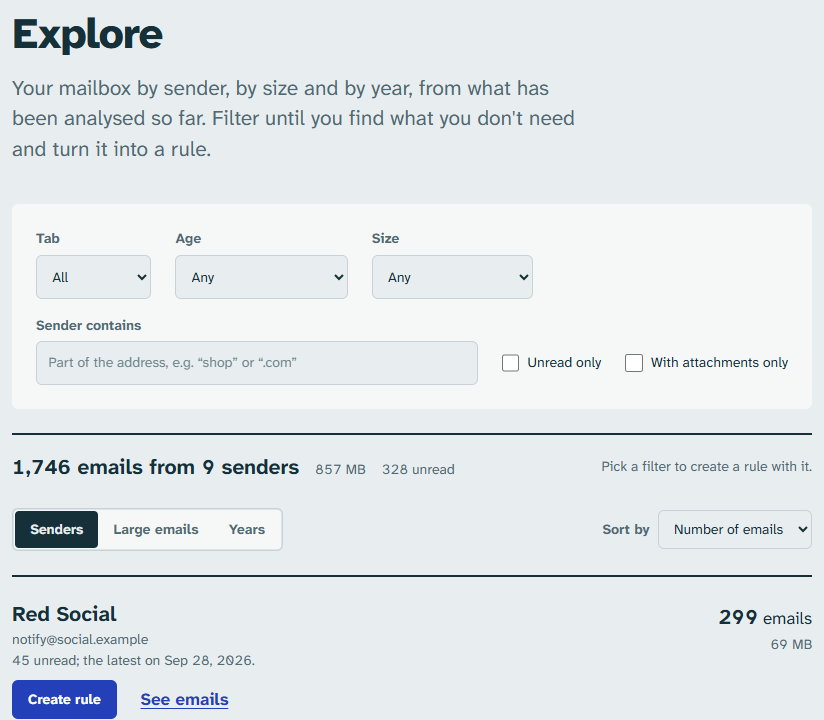Select the Pick a filter hint text
824x720 pixels.
(x=707, y=466)
